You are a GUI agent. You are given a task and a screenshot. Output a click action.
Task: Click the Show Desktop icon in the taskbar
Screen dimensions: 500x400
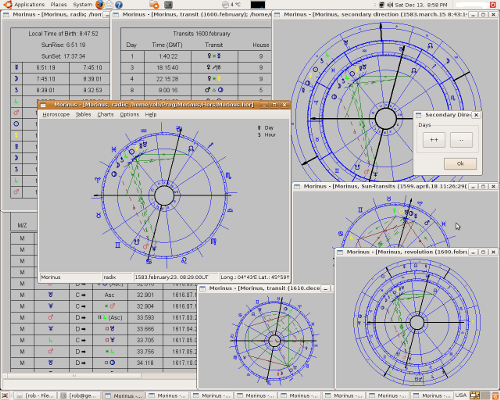point(5,396)
